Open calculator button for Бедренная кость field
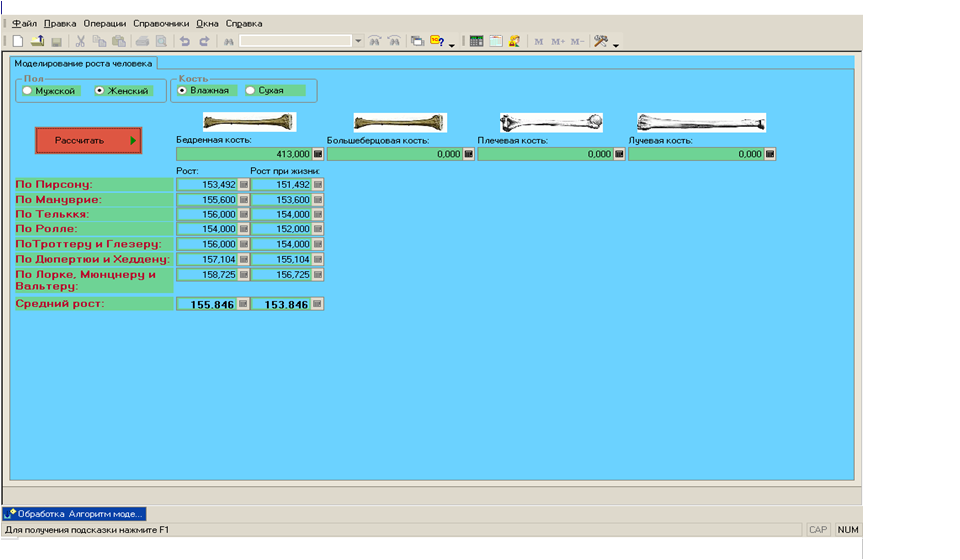 coord(318,155)
